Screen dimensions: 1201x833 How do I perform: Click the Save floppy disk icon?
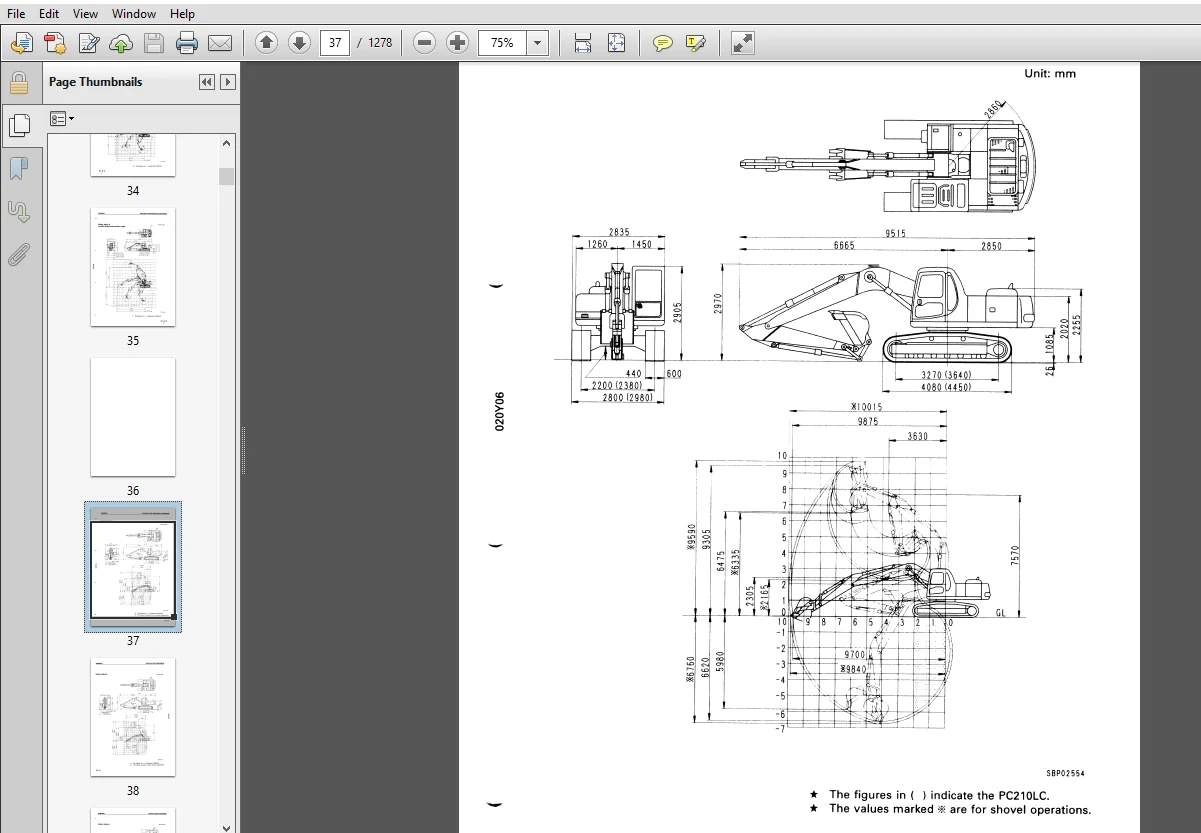point(153,43)
